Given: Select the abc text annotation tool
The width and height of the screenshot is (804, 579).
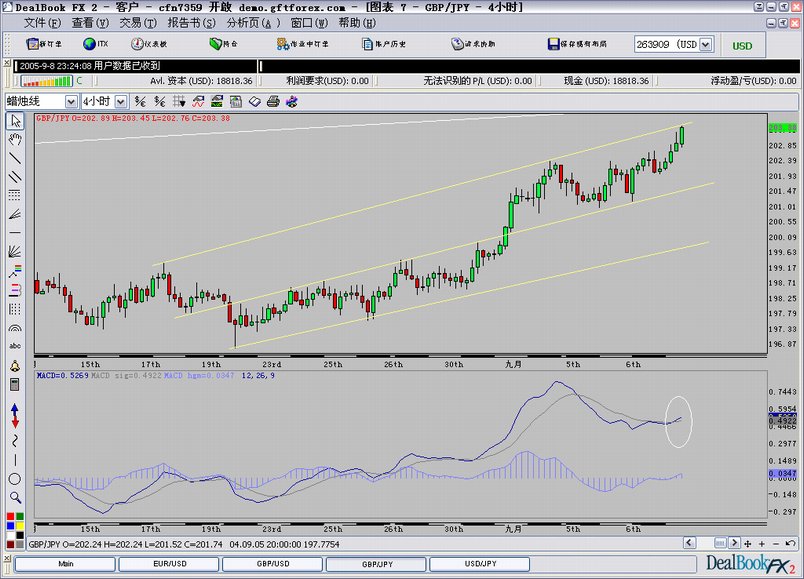Looking at the screenshot, I should 15,346.
